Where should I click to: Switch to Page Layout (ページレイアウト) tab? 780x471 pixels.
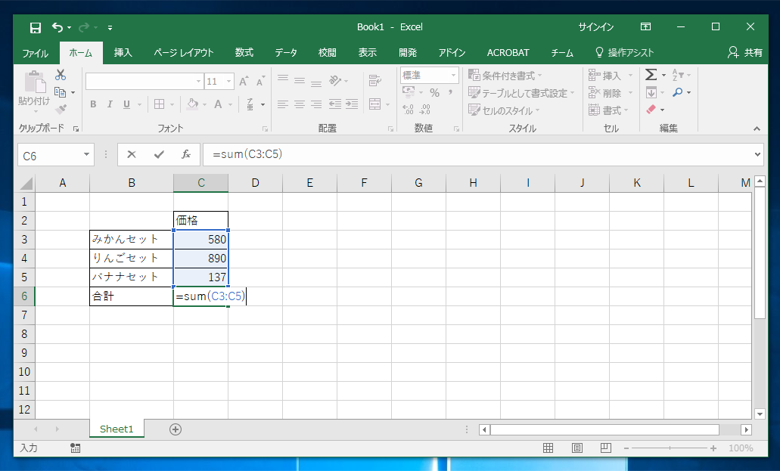click(184, 53)
